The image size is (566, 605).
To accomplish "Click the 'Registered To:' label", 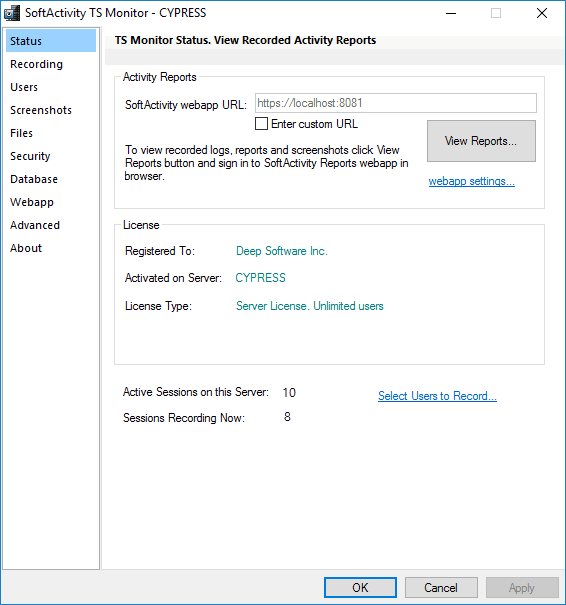I will (160, 251).
